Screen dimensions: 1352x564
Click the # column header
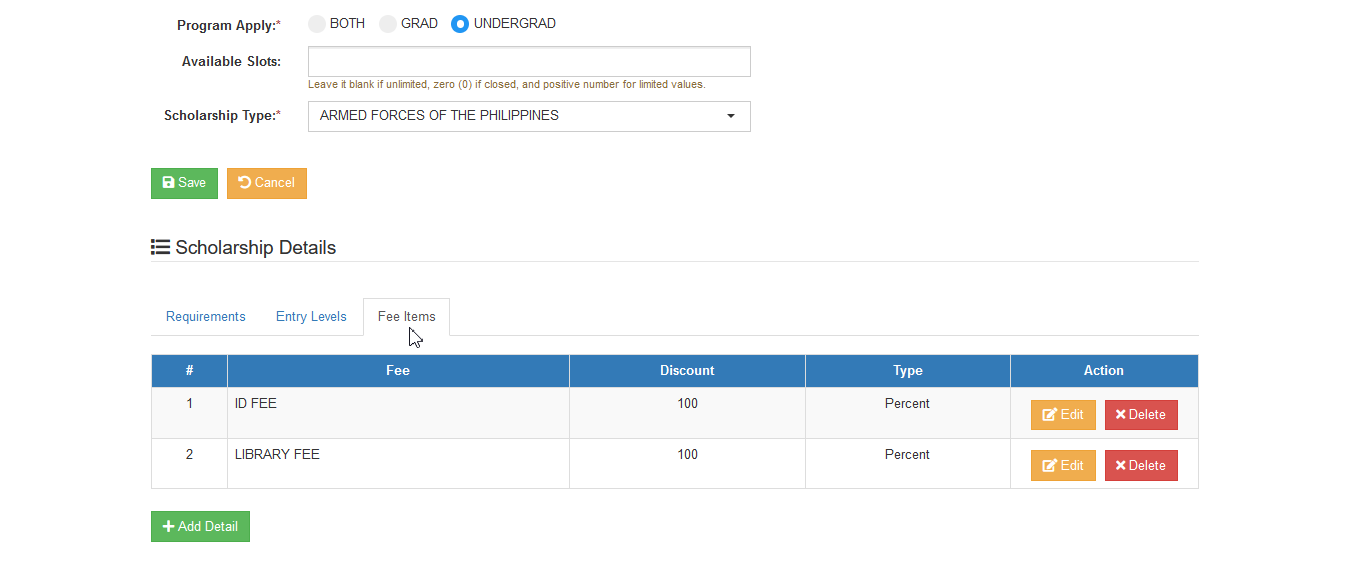pos(190,371)
